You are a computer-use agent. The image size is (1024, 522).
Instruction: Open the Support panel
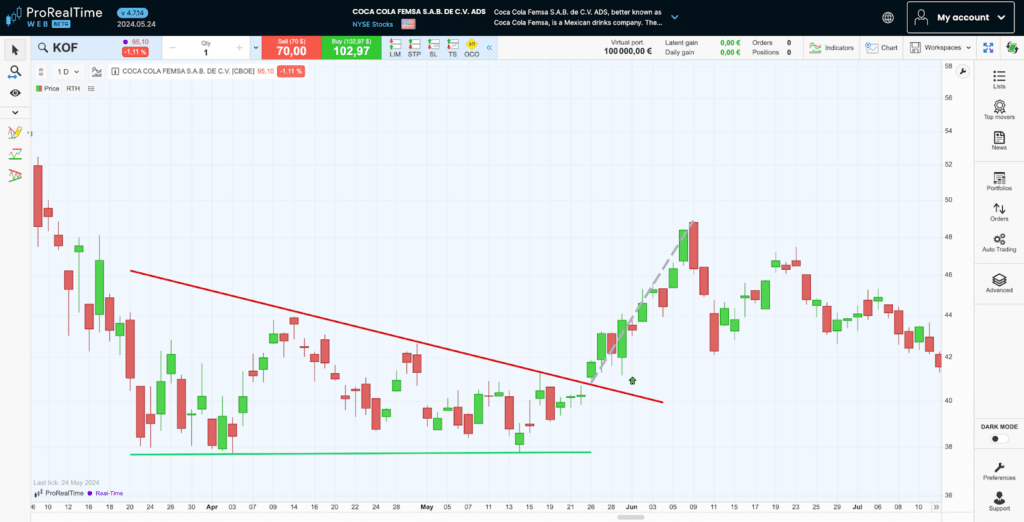pyautogui.click(x=999, y=502)
